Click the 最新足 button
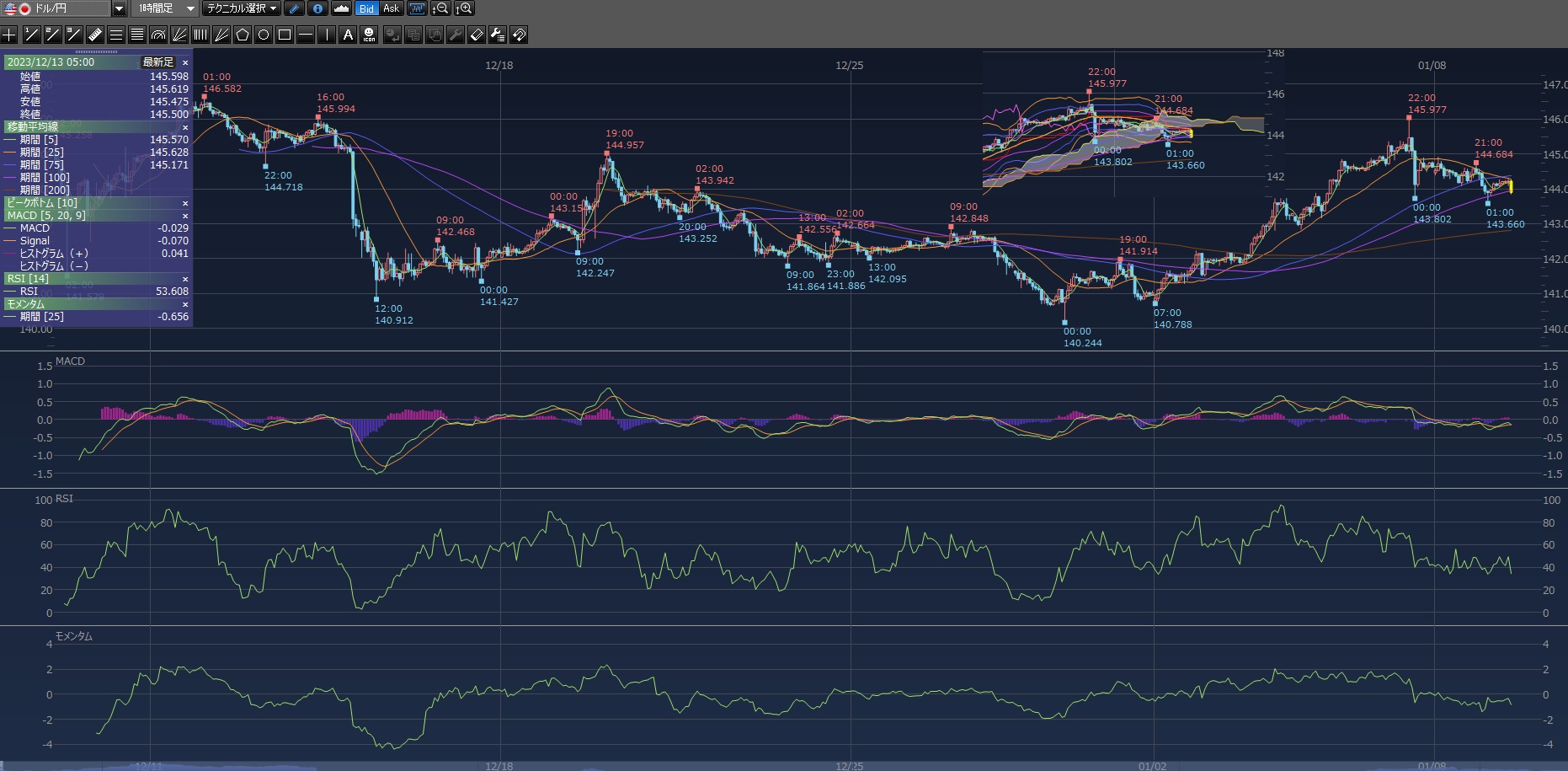The height and width of the screenshot is (771, 1568). 157,62
